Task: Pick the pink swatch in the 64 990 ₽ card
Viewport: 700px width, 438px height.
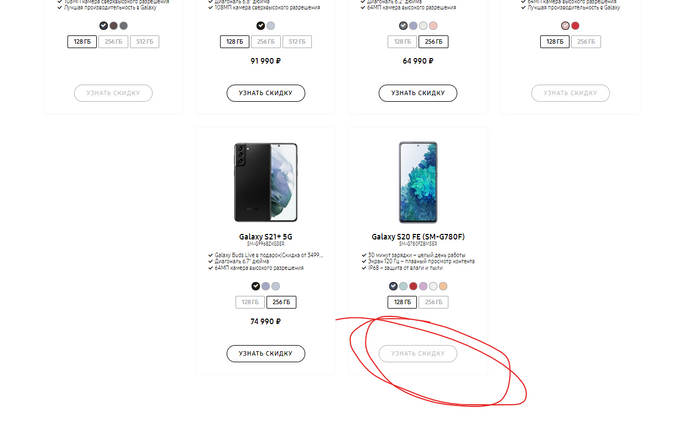Action: point(433,26)
